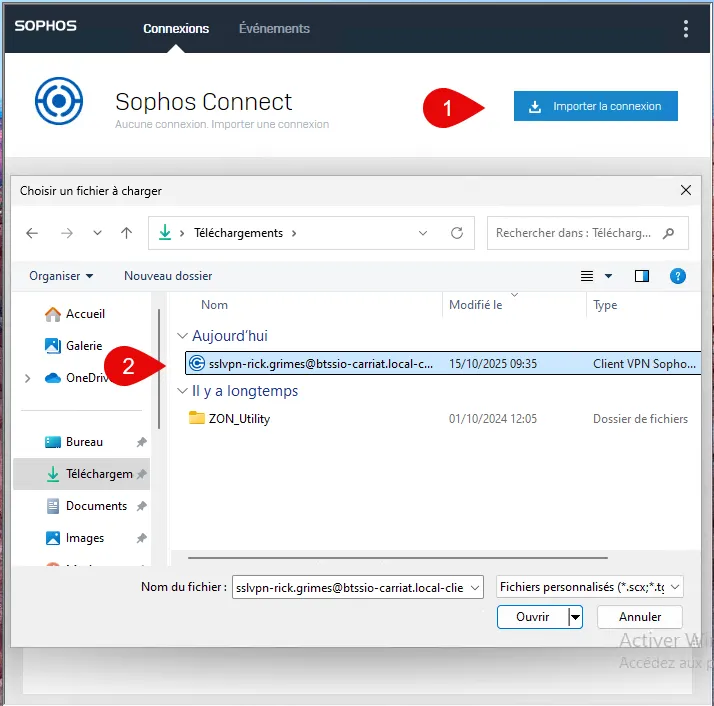Change view layout icon in toolbar
Screen dimensions: 714x706
(x=588, y=276)
